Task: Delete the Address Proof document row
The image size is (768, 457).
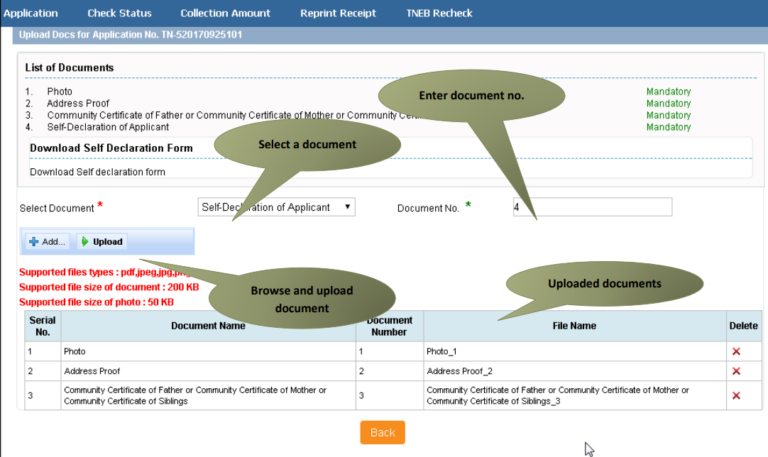Action: [736, 371]
